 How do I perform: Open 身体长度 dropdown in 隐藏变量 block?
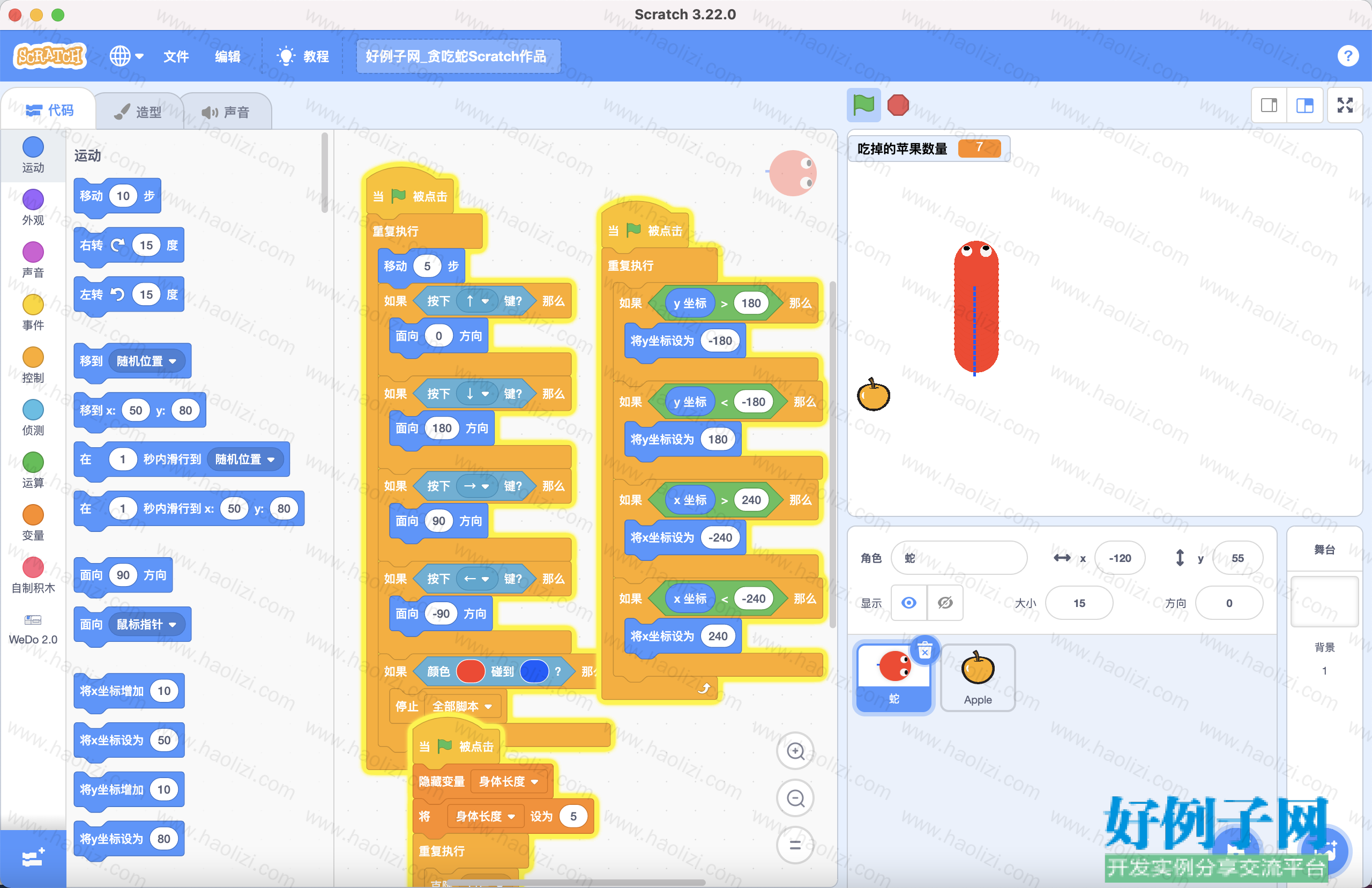[x=508, y=781]
